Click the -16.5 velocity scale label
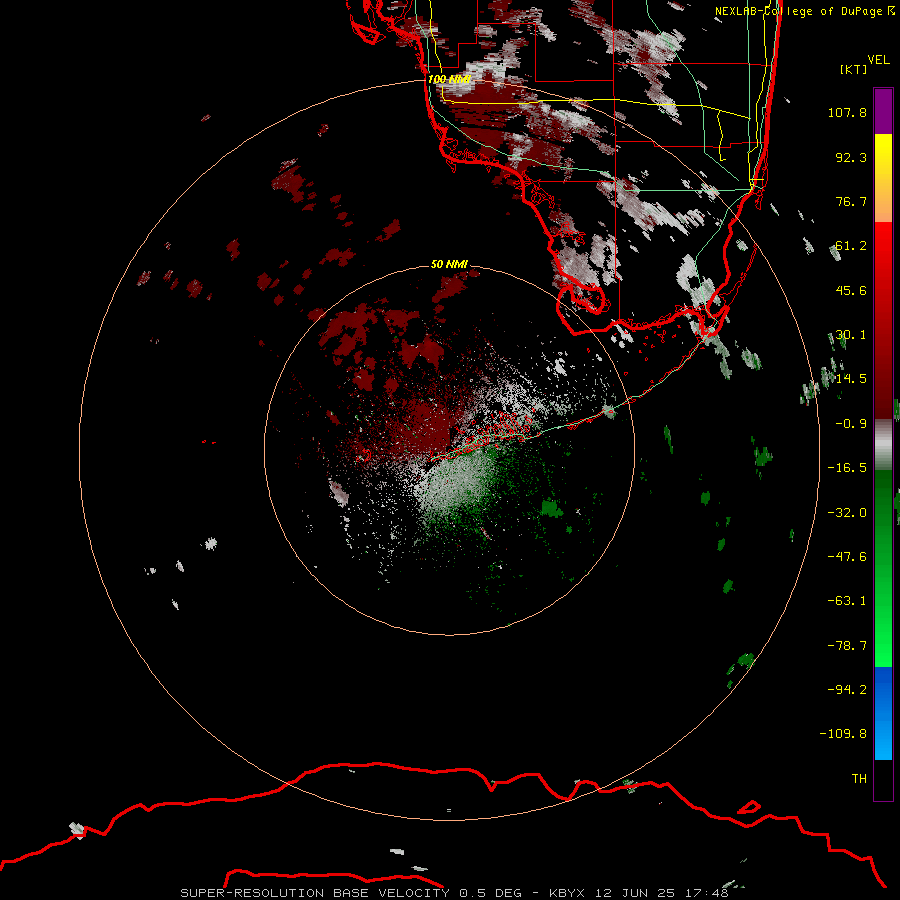This screenshot has height=900, width=900. coord(847,468)
